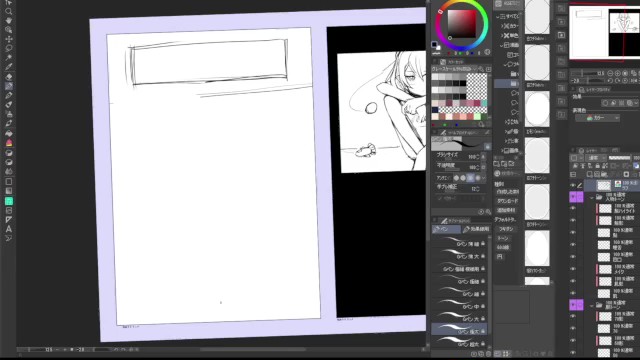Hide the 人物トーン folder layer
The image size is (640, 360).
573,198
